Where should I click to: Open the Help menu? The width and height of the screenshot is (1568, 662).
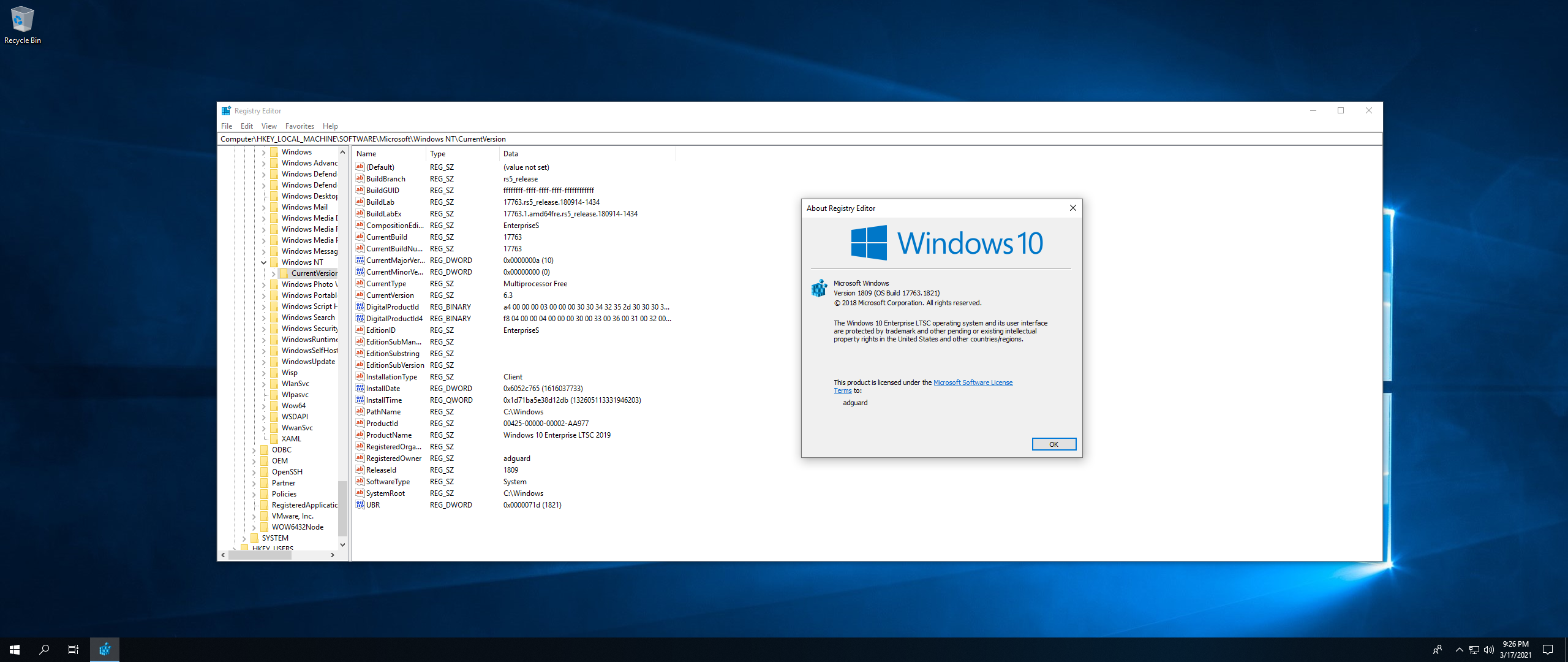330,126
